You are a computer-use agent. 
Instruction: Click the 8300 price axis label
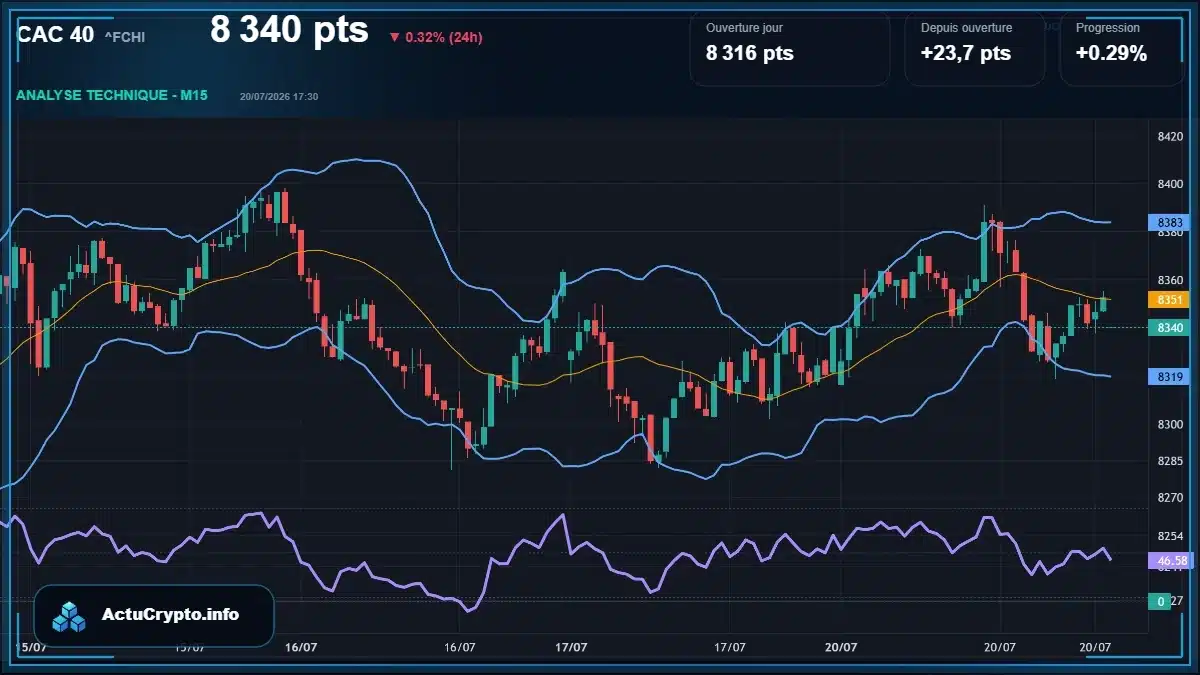pyautogui.click(x=1170, y=425)
